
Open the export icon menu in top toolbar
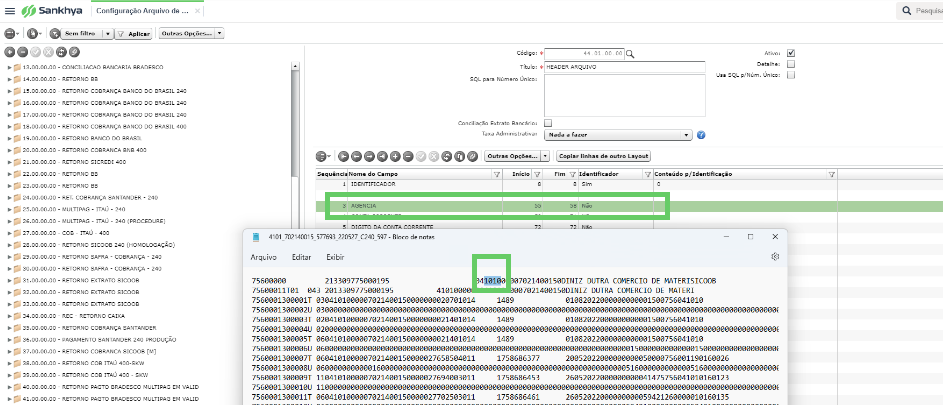tap(33, 34)
